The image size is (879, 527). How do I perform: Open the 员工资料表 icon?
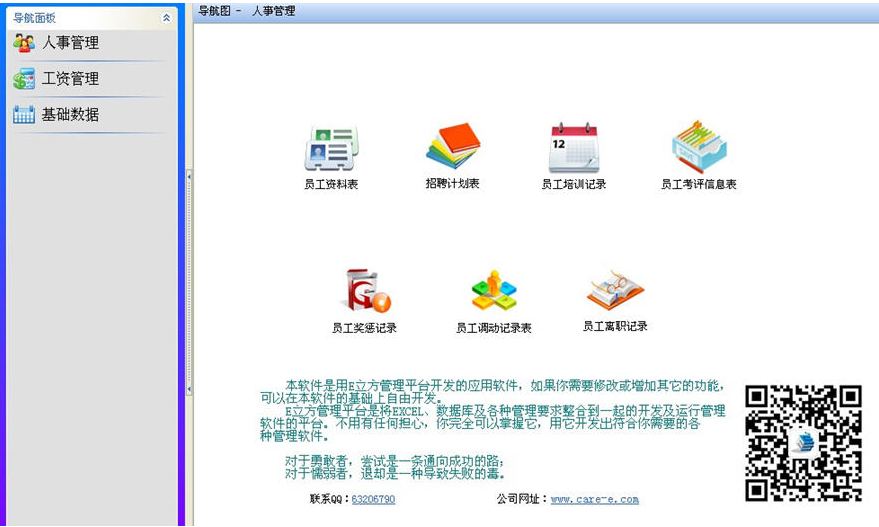point(331,149)
